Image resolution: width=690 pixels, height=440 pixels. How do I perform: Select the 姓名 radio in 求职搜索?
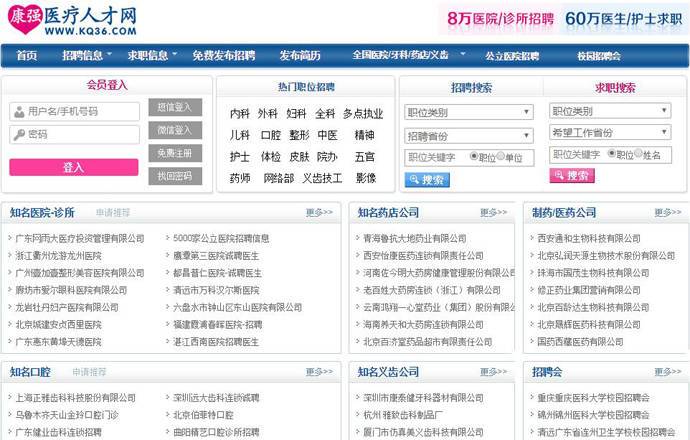click(637, 154)
